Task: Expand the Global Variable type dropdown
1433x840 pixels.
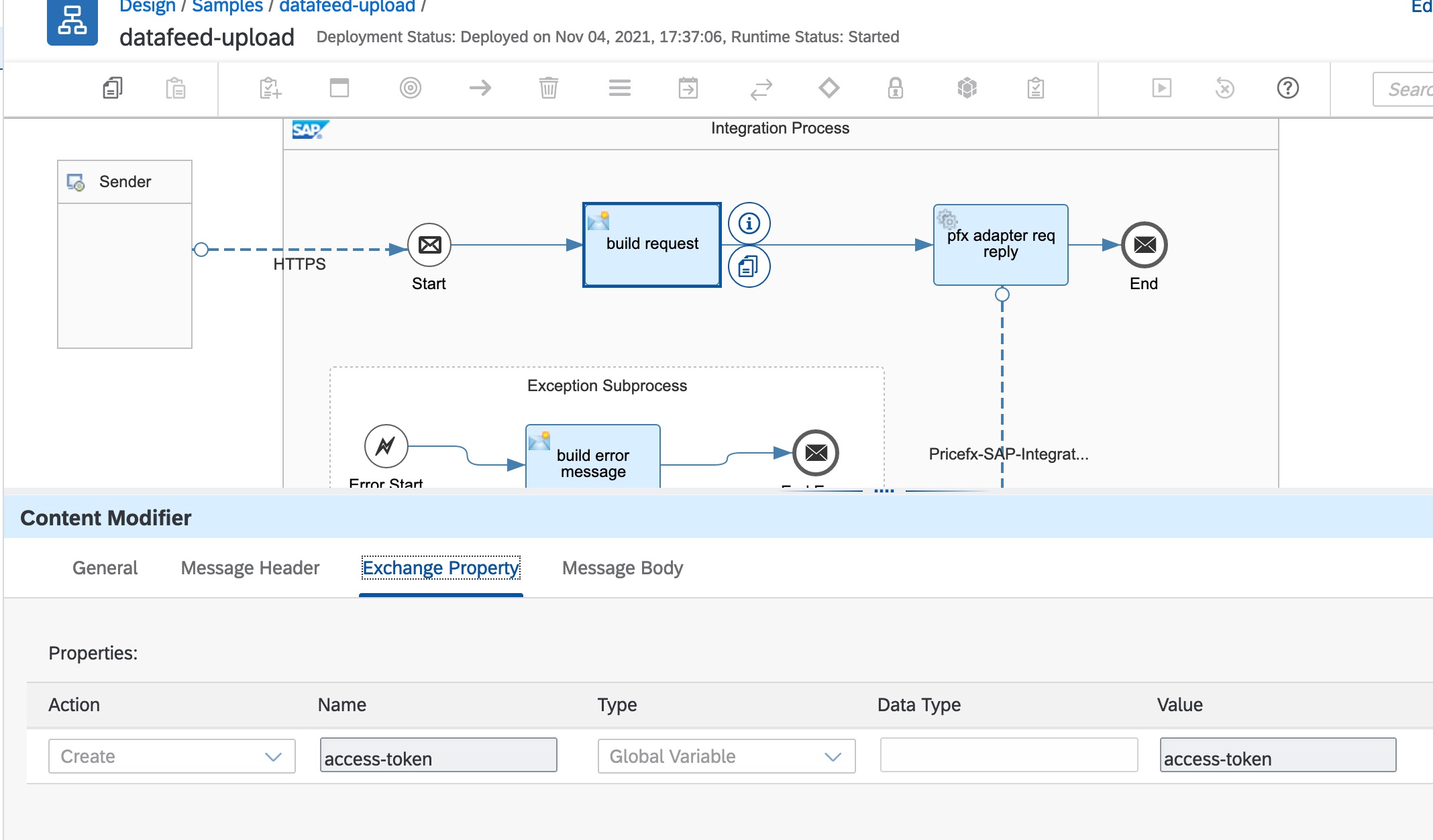Action: pos(726,756)
